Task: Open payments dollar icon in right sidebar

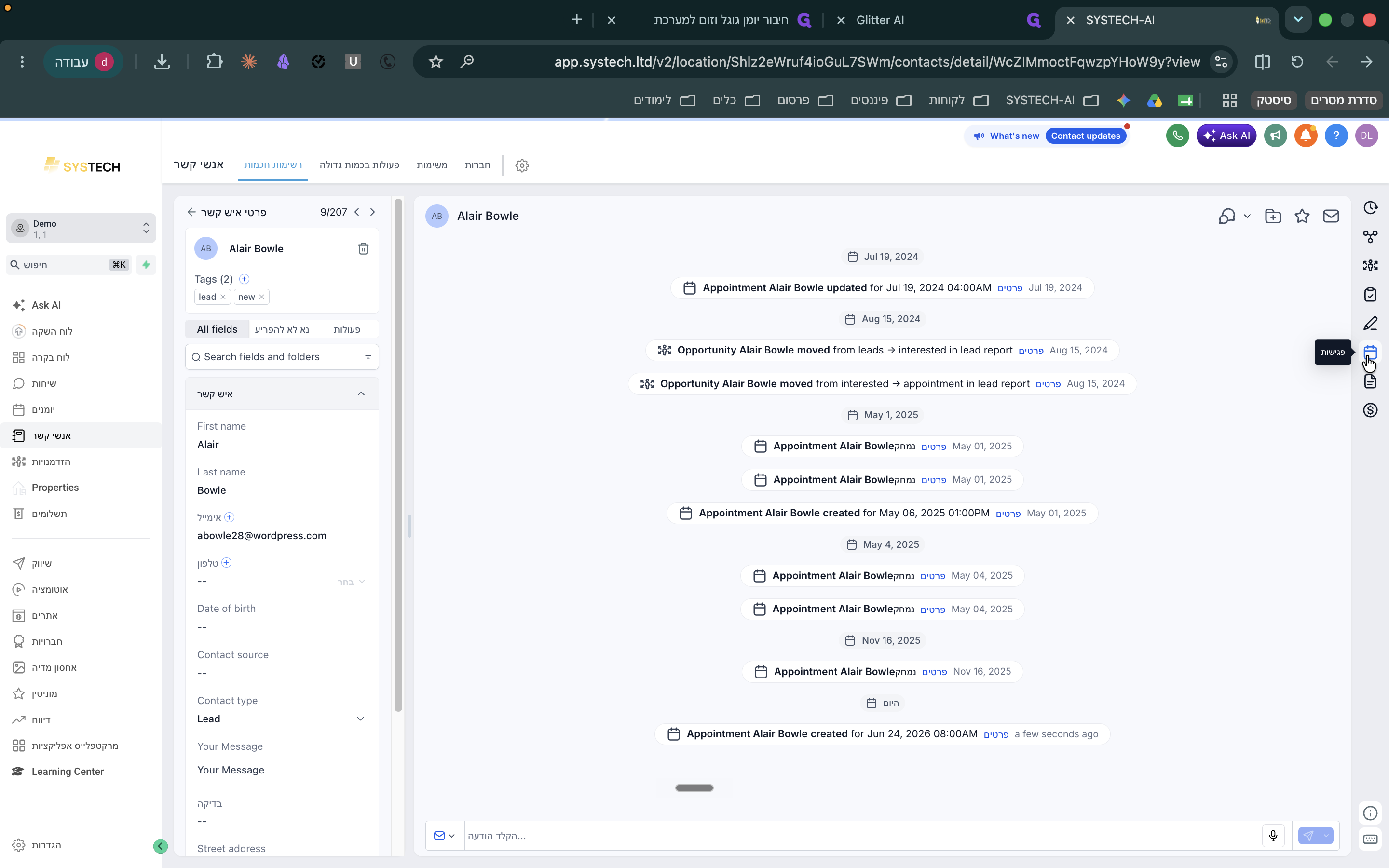Action: [1370, 410]
